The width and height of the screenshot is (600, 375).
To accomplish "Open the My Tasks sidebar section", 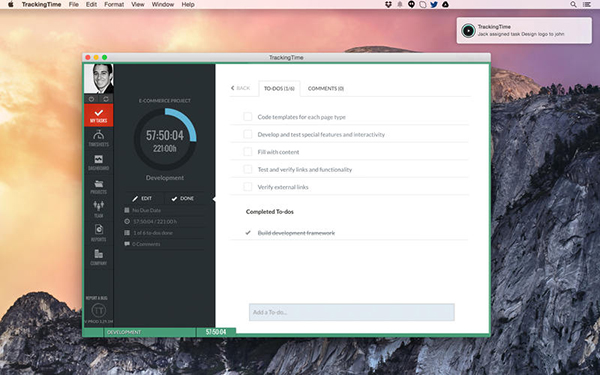I will point(99,115).
